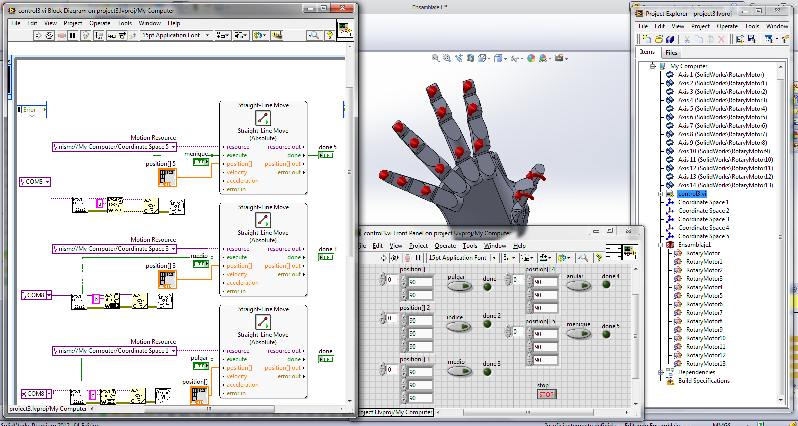Click Abort Execution in Block Diagram toolbar
Screen dimensions: 798x426
tap(62, 35)
